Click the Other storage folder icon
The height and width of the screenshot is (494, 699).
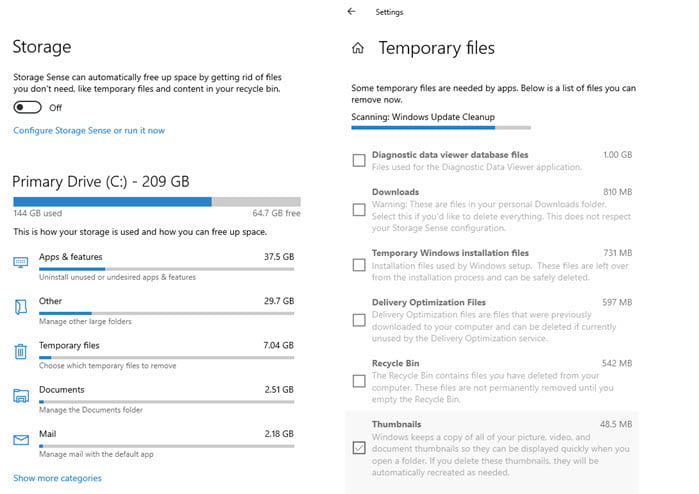click(x=21, y=307)
